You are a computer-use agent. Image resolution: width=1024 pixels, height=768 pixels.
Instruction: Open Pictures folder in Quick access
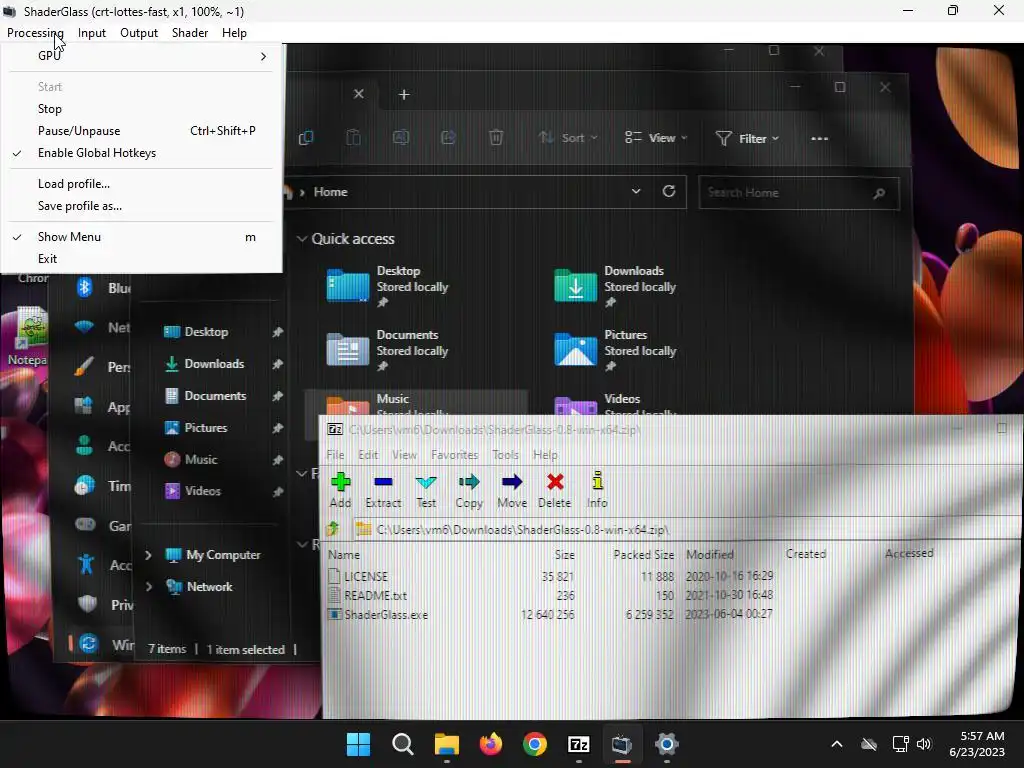pyautogui.click(x=615, y=350)
